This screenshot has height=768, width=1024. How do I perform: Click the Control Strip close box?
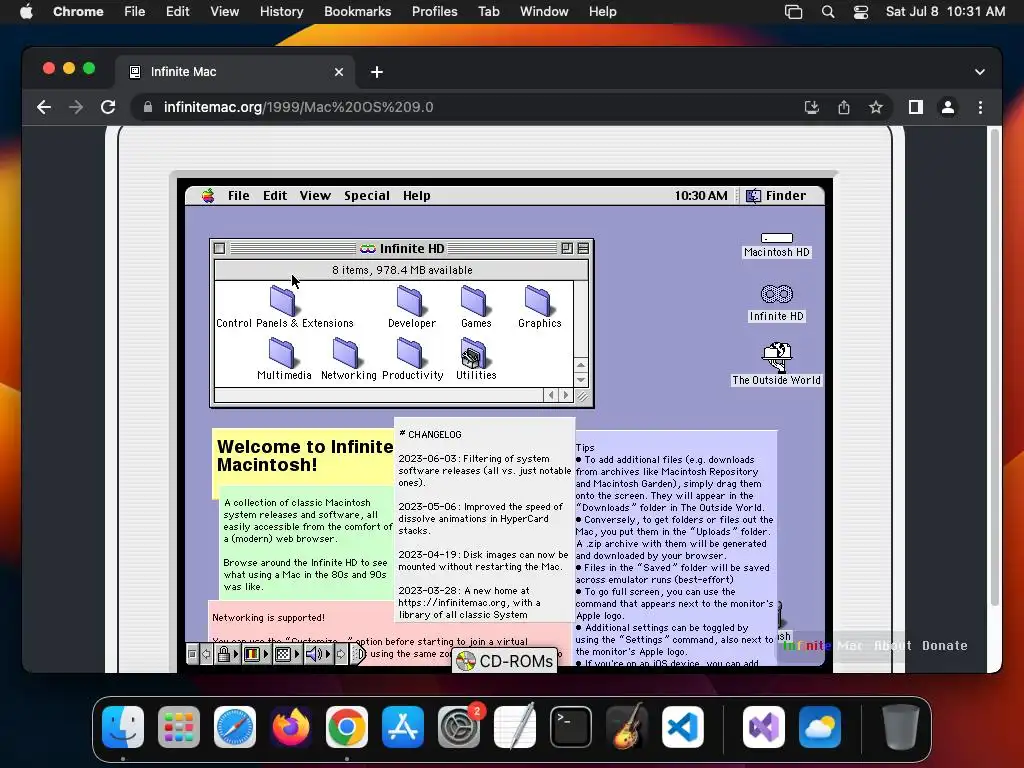tap(192, 654)
